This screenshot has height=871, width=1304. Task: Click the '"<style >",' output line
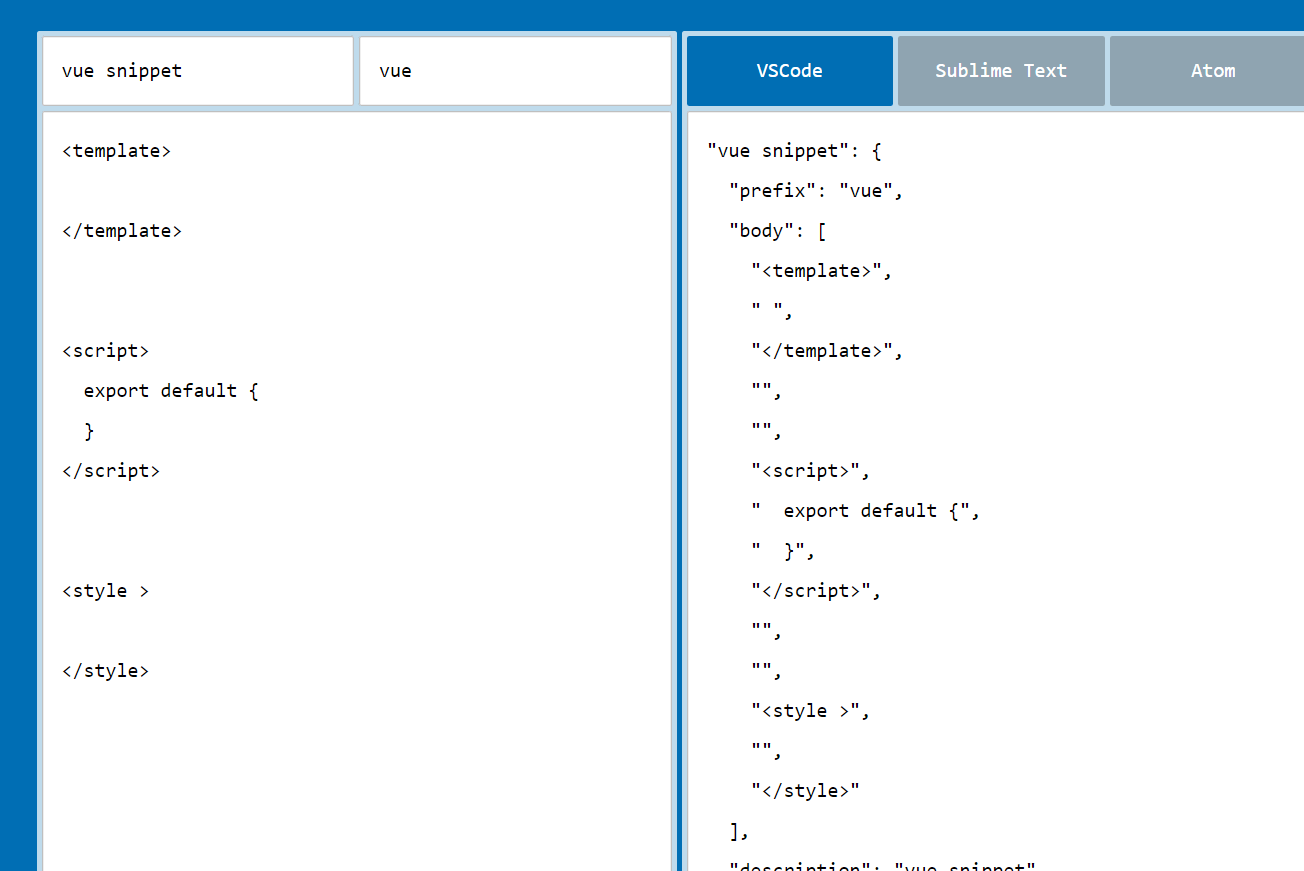pyautogui.click(x=811, y=711)
